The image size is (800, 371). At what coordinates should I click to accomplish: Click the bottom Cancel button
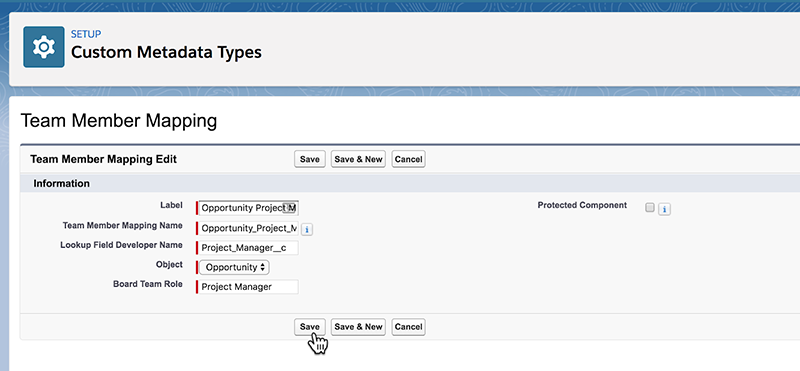point(408,327)
